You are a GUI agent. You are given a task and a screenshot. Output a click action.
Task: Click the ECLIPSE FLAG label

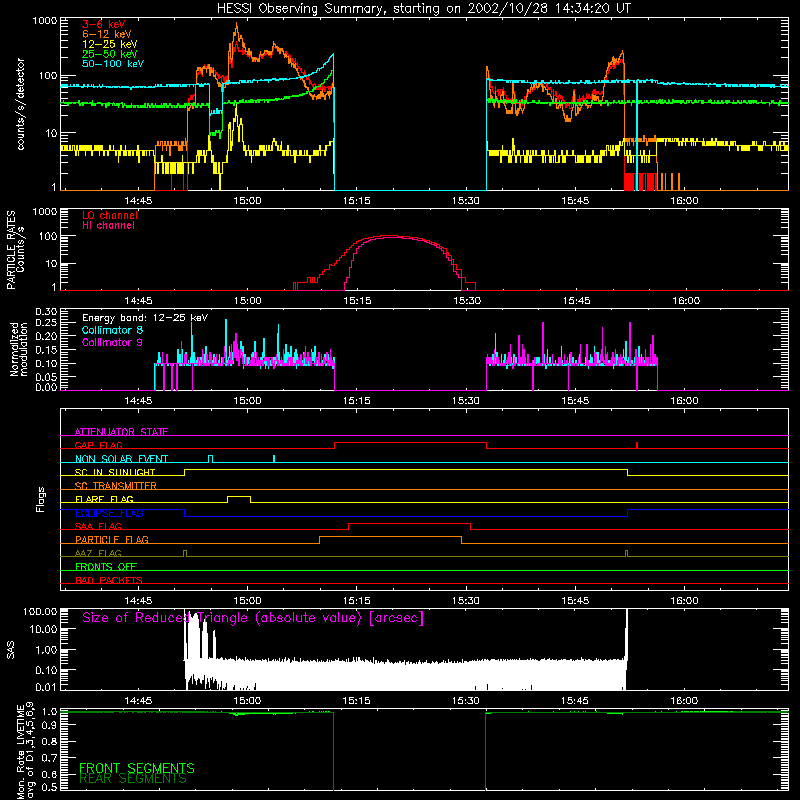(x=109, y=513)
